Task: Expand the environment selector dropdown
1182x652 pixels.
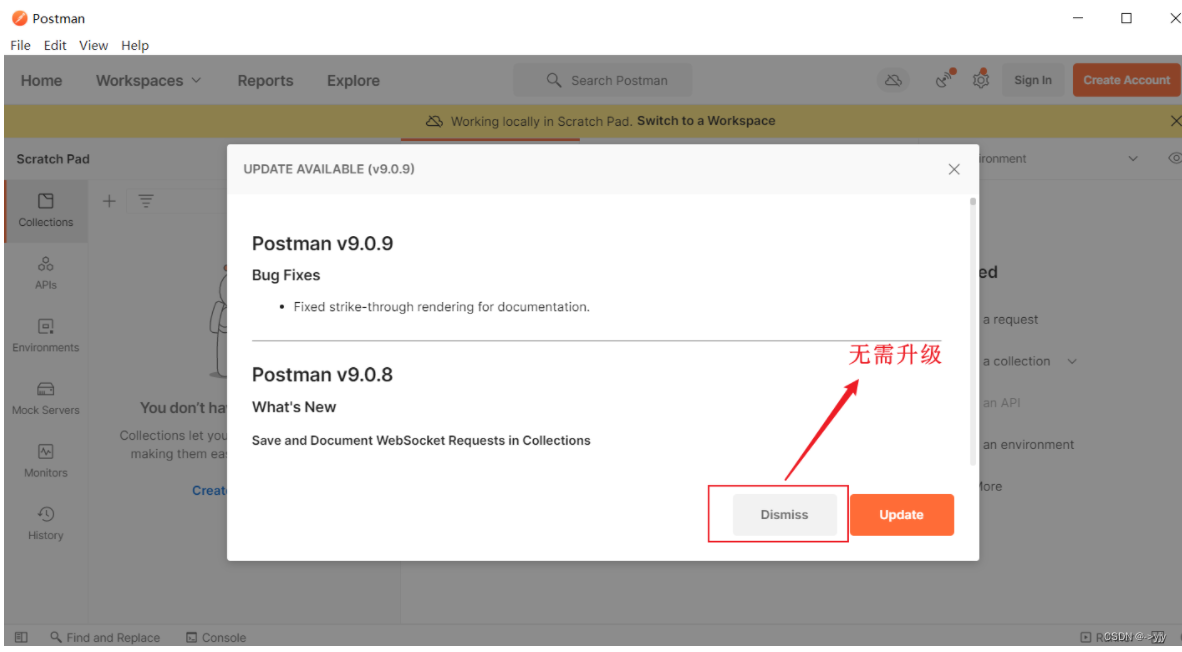Action: click(x=1133, y=158)
